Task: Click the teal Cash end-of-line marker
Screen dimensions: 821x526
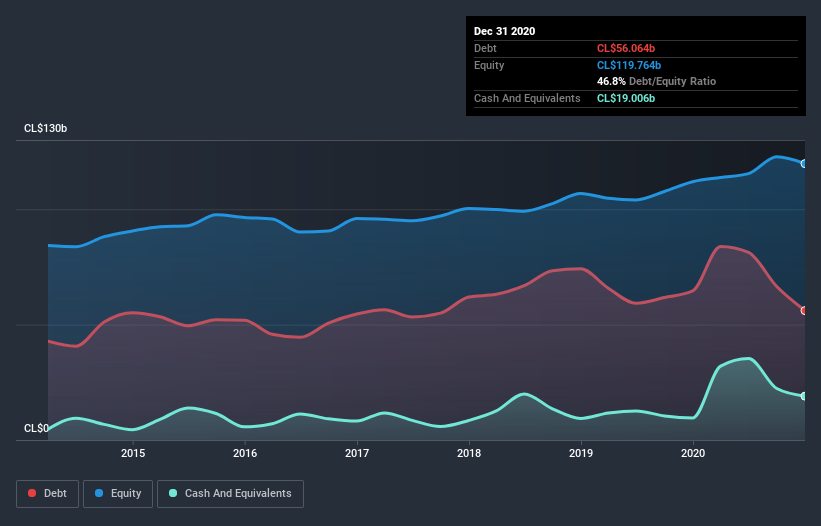Action: 804,396
